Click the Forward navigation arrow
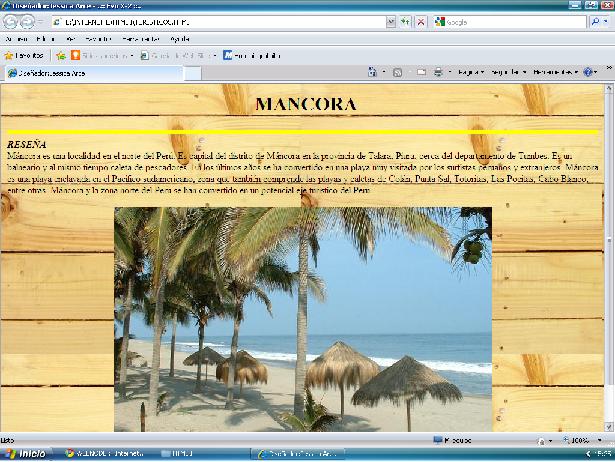The height and width of the screenshot is (462, 615). click(28, 21)
